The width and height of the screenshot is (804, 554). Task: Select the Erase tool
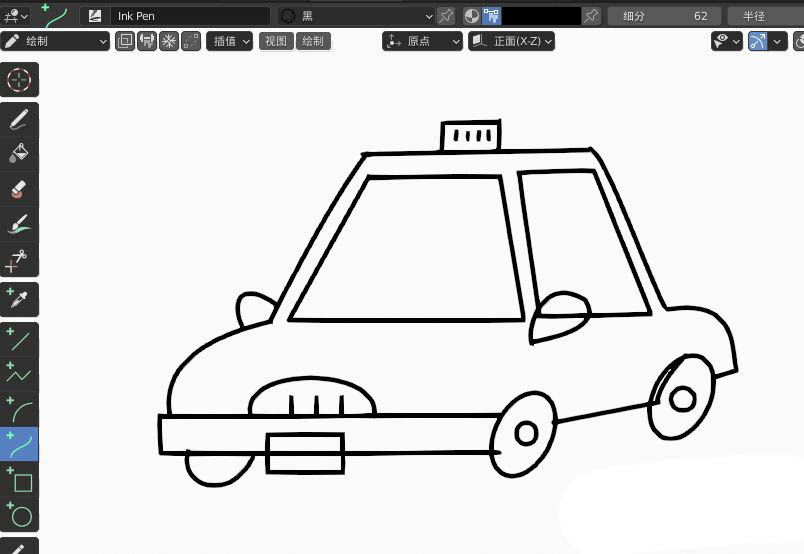[x=19, y=189]
